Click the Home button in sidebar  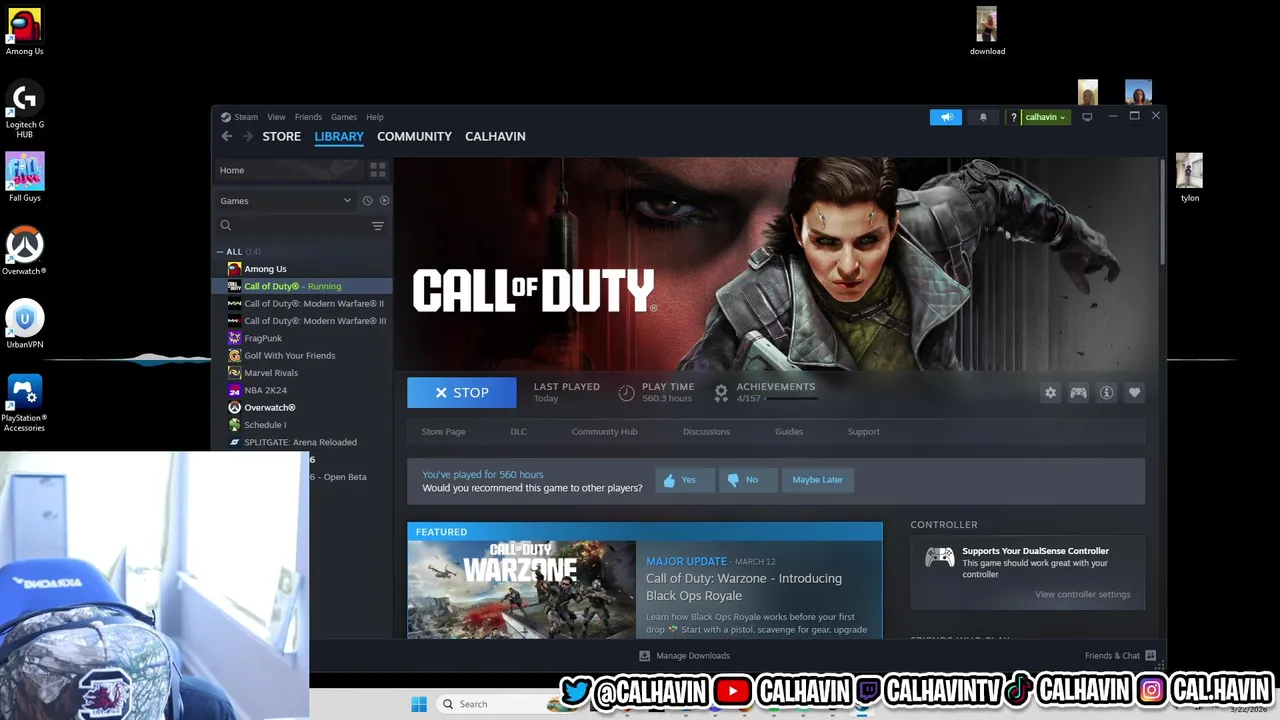pyautogui.click(x=289, y=170)
